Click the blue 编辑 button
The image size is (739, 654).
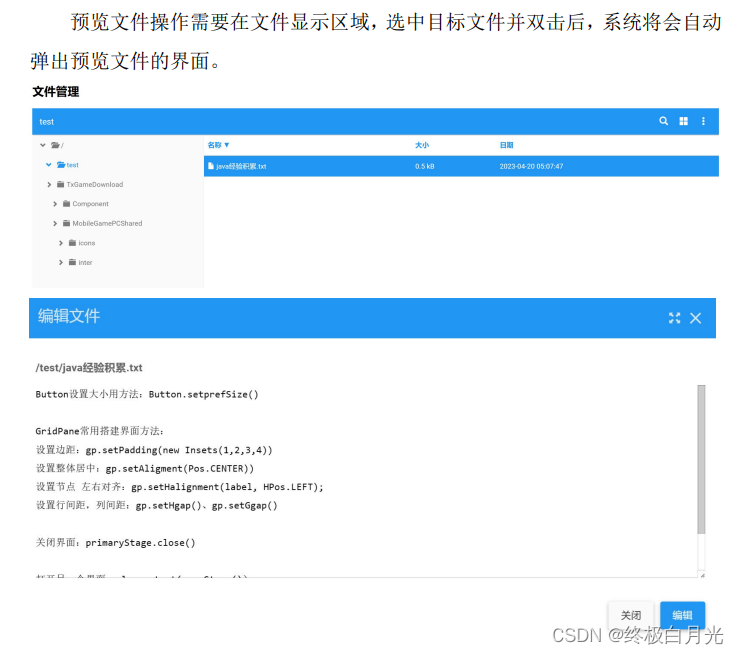click(x=682, y=615)
